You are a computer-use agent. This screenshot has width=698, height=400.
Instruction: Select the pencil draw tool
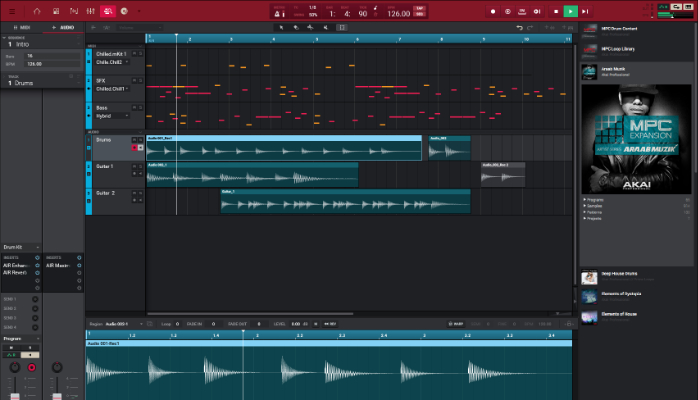point(296,28)
